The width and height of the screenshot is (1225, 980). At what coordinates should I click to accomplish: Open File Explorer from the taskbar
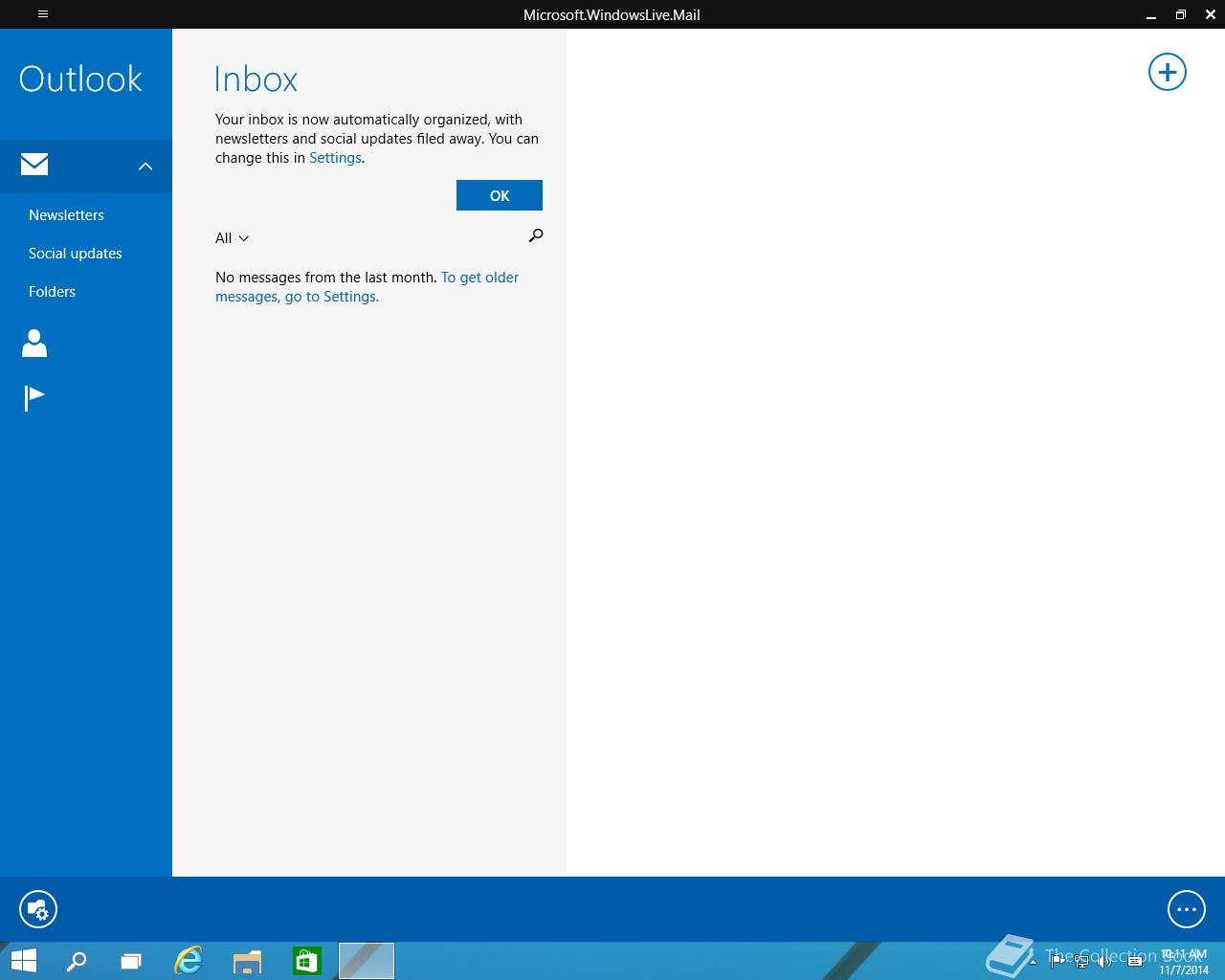click(x=248, y=961)
